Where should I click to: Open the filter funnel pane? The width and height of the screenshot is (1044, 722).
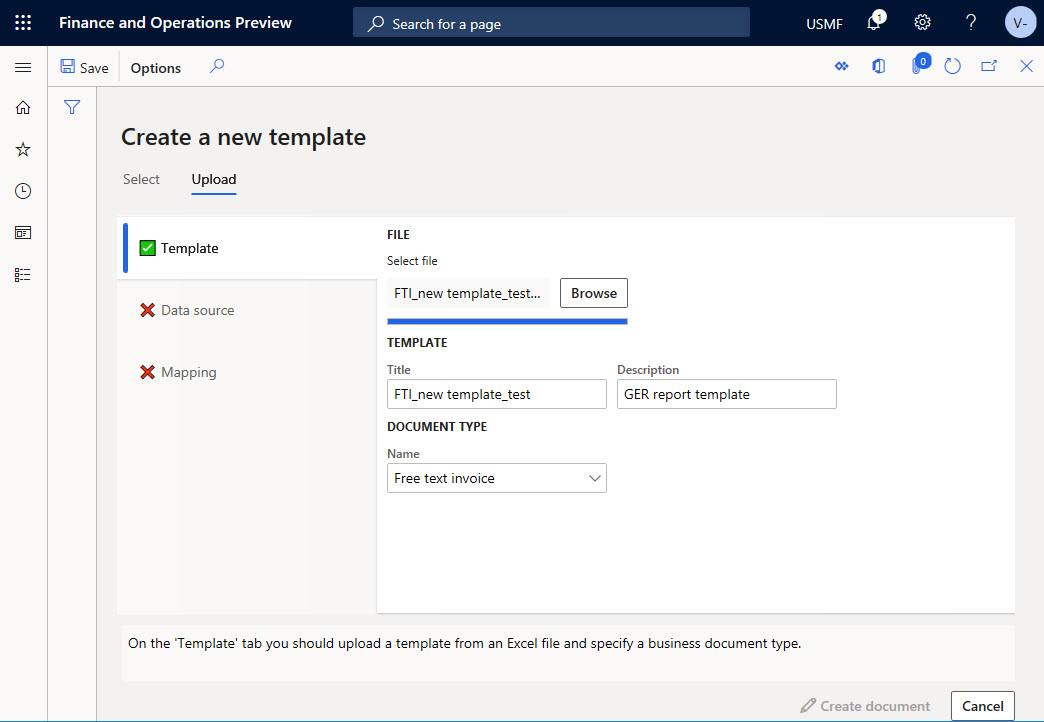pos(72,107)
